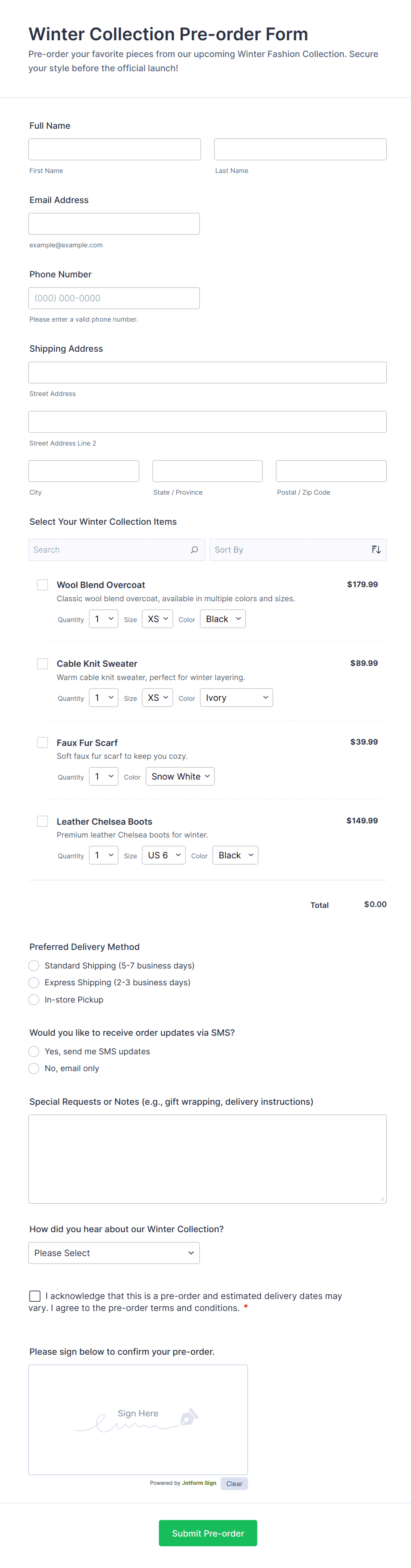
Task: Select the Faux Fur Scarf item checkbox
Action: coord(42,742)
